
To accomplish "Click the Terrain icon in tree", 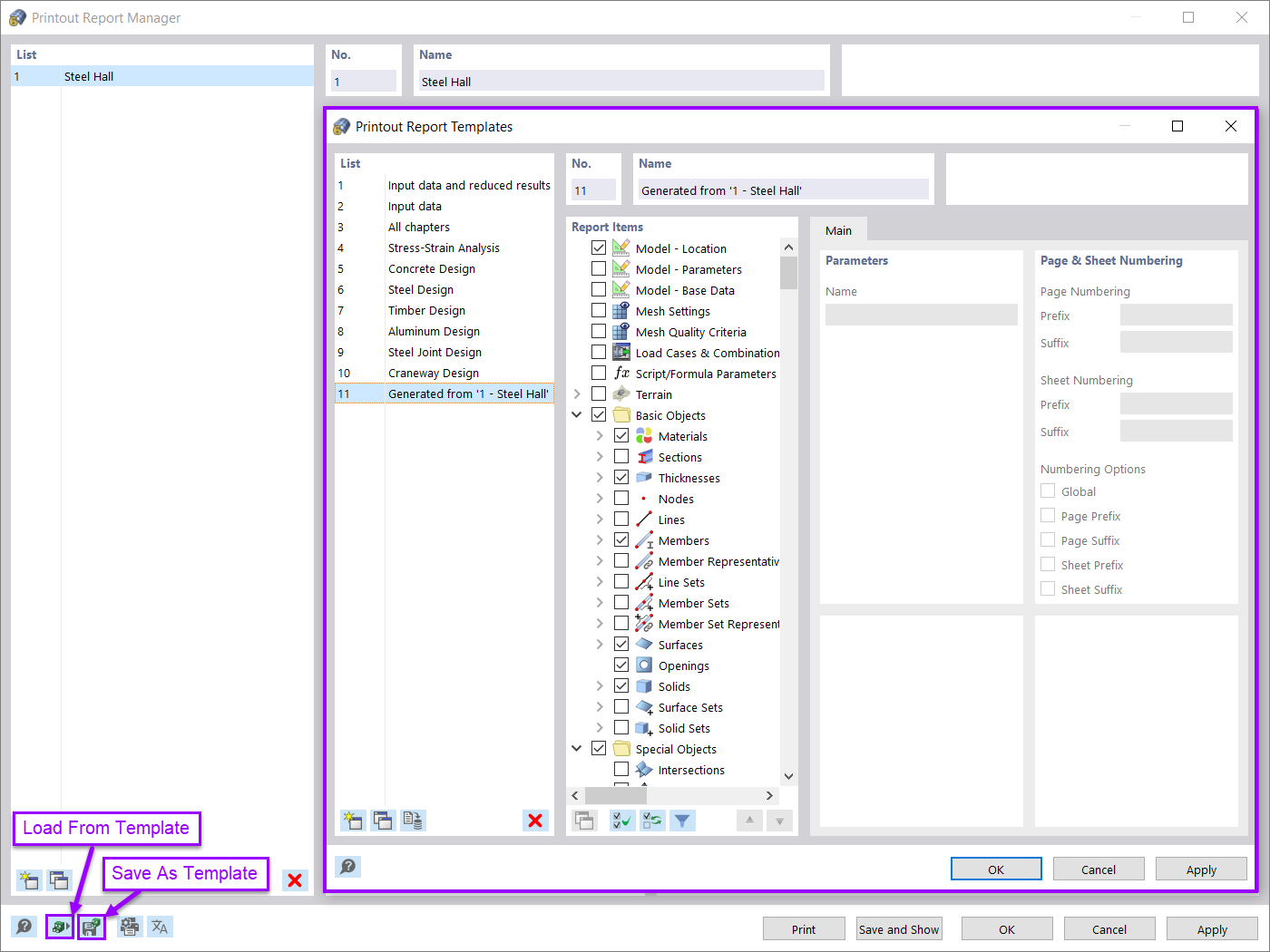I will [621, 394].
